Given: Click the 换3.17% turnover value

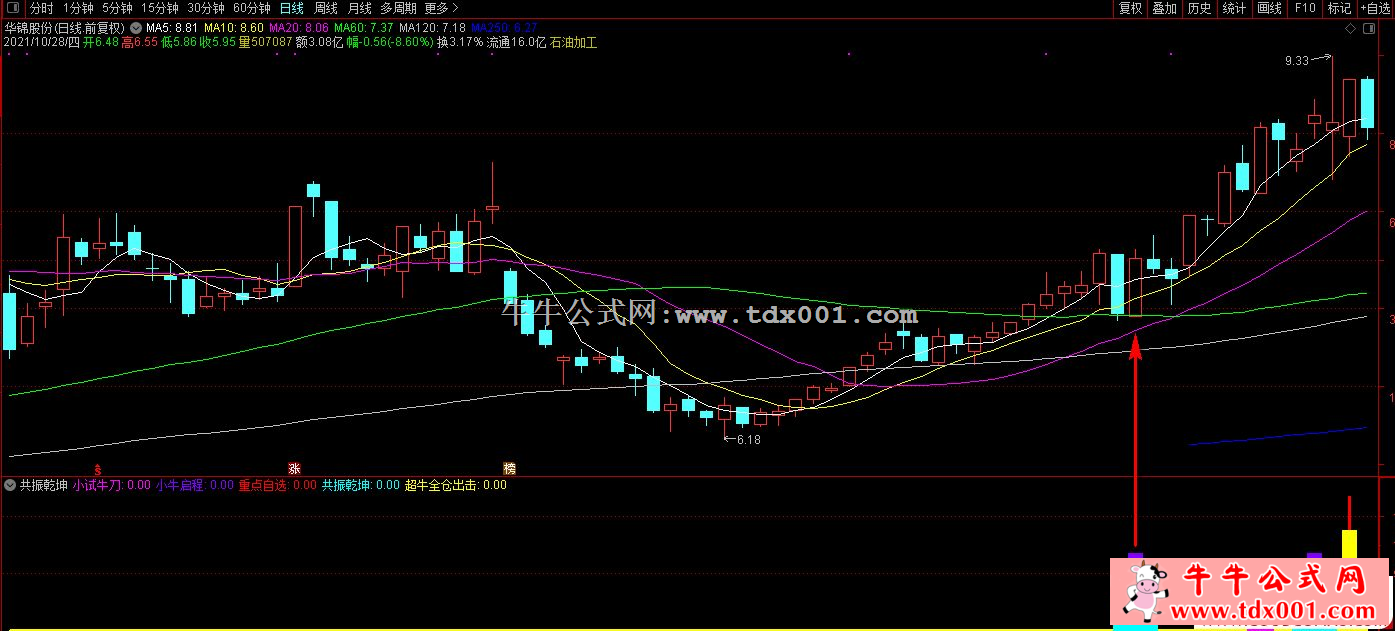Looking at the screenshot, I should (x=460, y=43).
